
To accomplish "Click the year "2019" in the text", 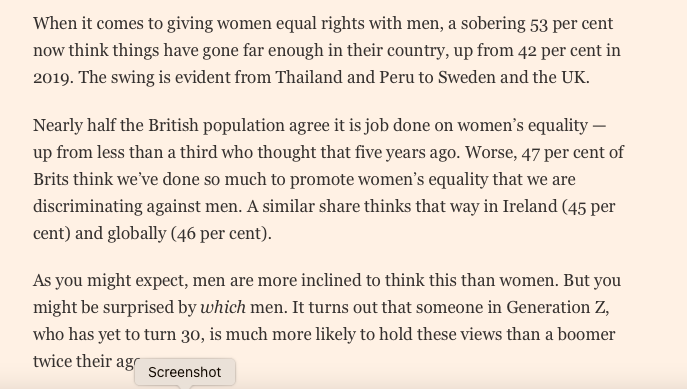I will 51,78.
